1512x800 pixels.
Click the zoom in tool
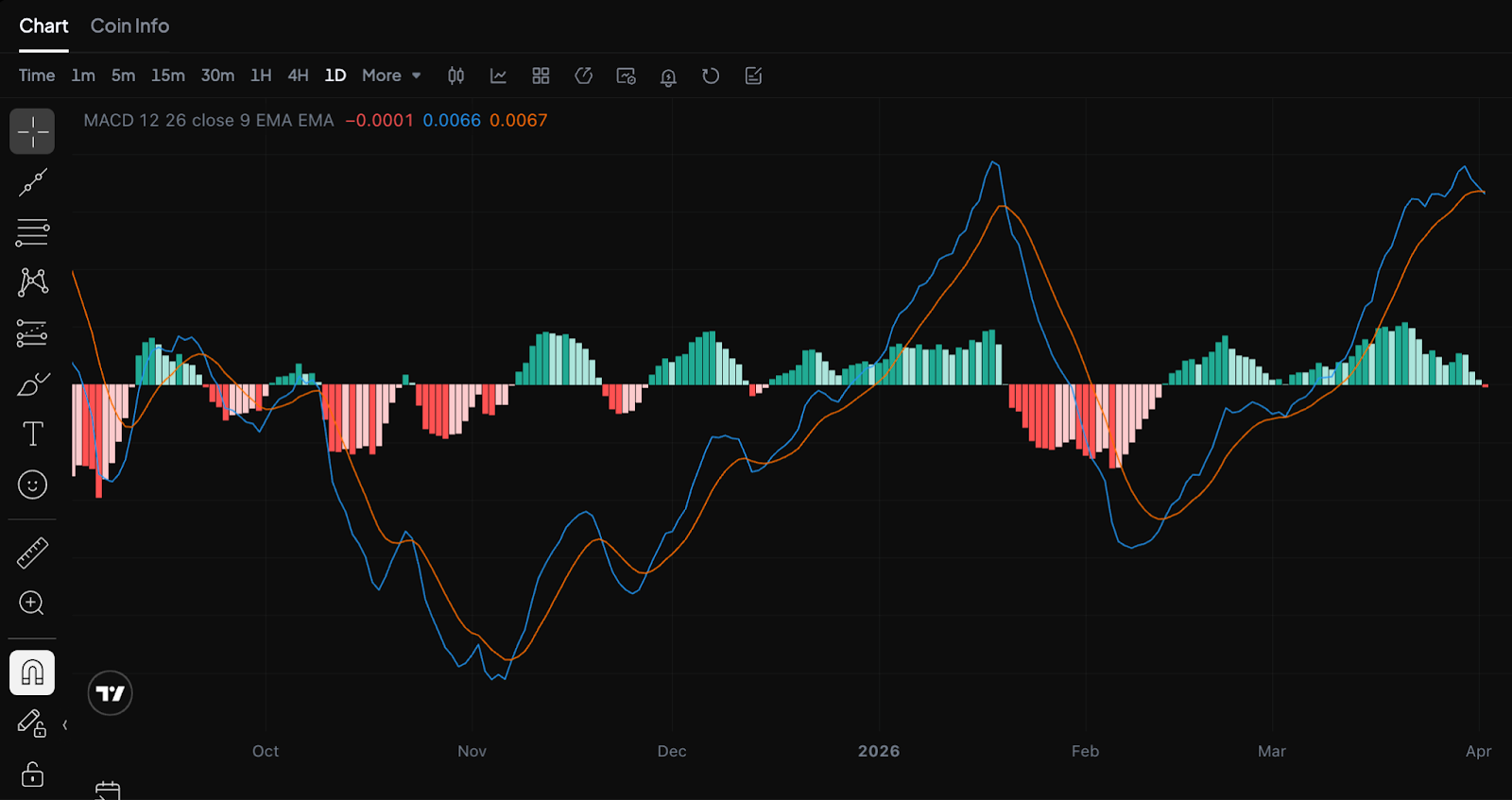point(32,604)
